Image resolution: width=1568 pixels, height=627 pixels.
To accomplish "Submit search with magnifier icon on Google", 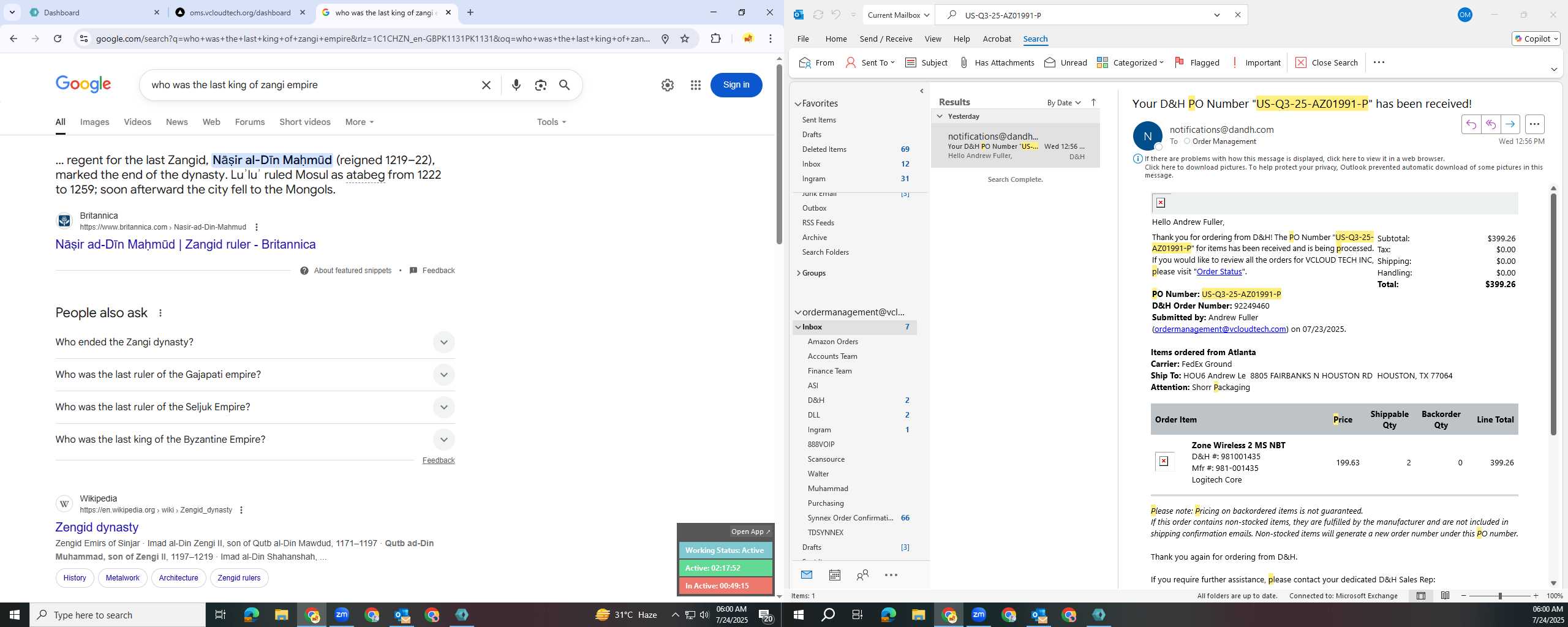I will coord(564,85).
